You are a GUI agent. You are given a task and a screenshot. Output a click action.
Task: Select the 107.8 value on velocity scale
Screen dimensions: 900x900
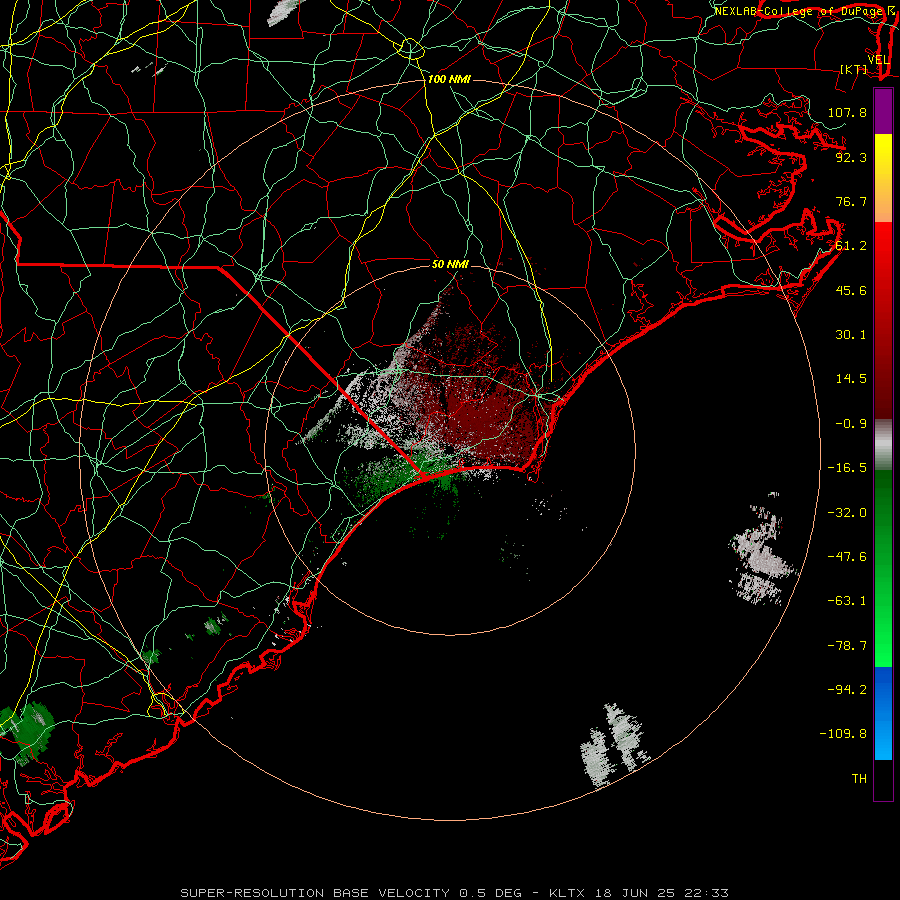pos(847,112)
